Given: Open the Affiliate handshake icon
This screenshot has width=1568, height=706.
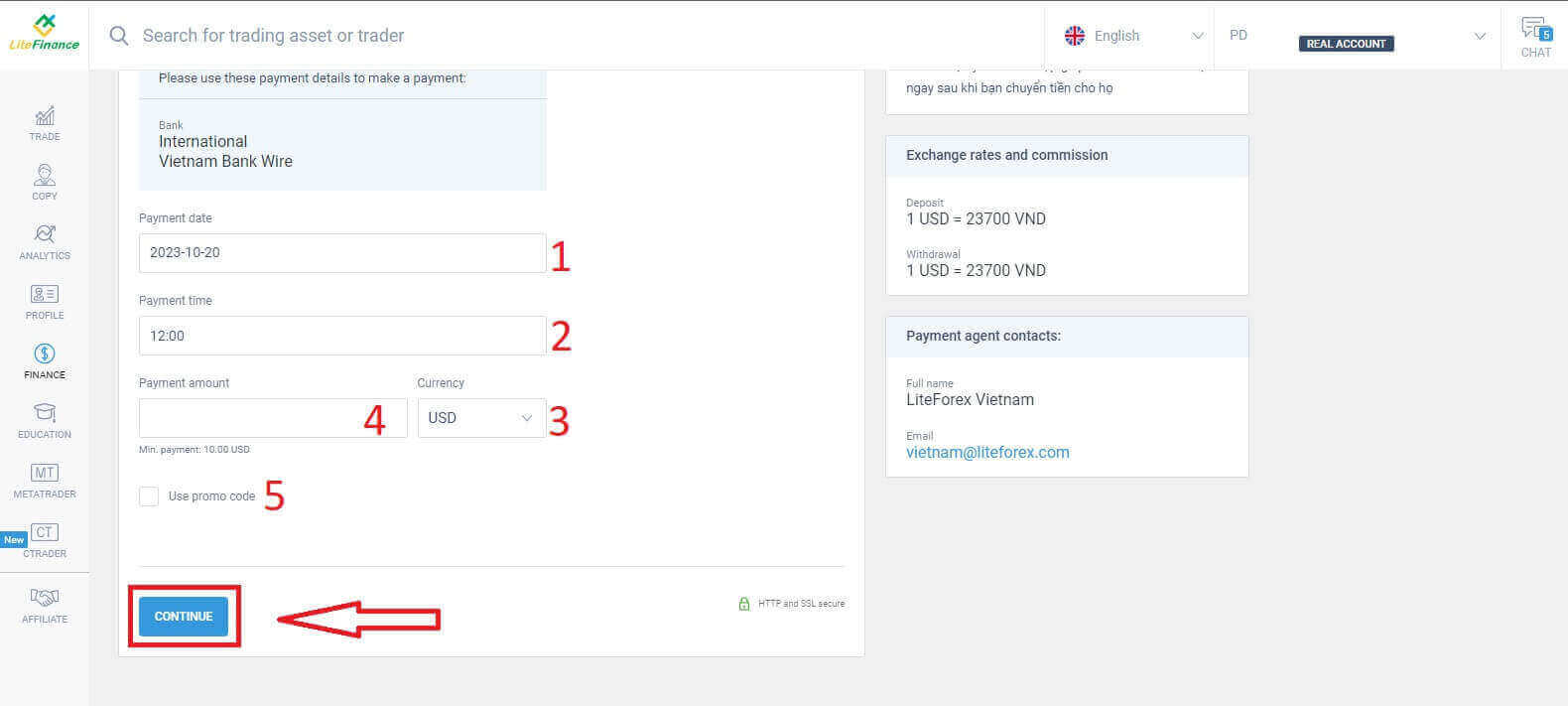Looking at the screenshot, I should click(45, 598).
